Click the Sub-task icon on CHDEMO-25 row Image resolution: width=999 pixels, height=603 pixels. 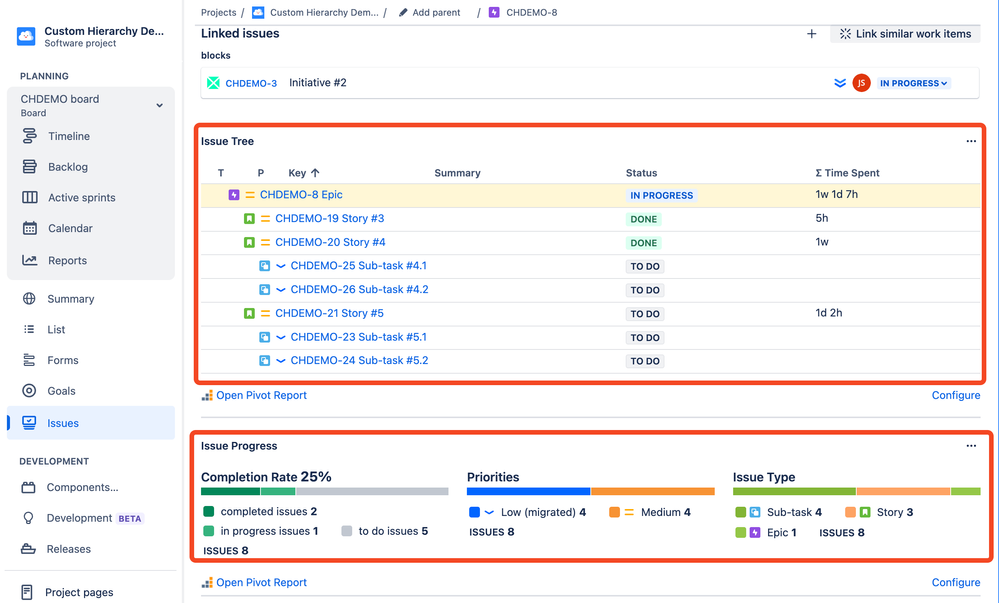(264, 266)
